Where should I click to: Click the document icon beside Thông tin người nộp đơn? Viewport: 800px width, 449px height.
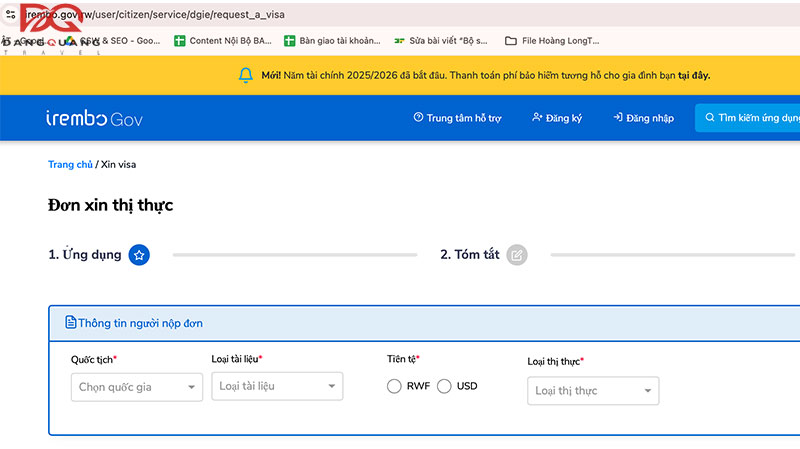coord(71,323)
